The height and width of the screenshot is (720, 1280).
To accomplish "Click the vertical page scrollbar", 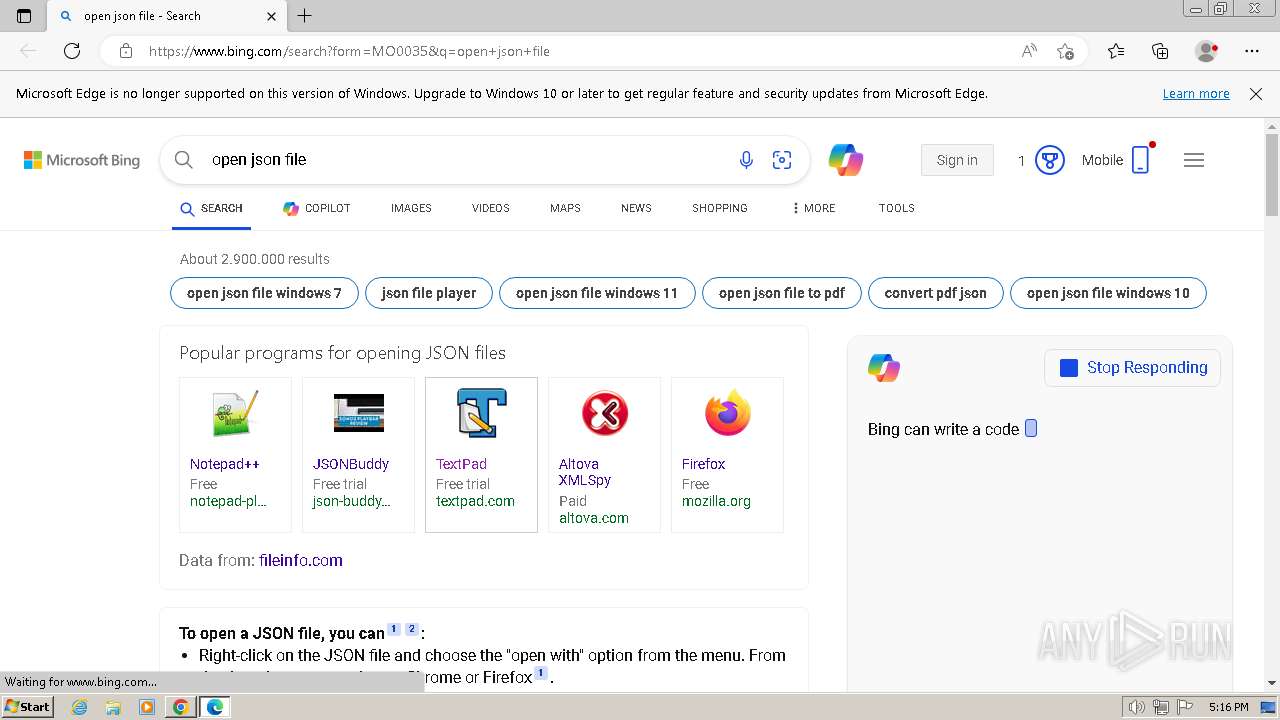I will [x=1272, y=175].
